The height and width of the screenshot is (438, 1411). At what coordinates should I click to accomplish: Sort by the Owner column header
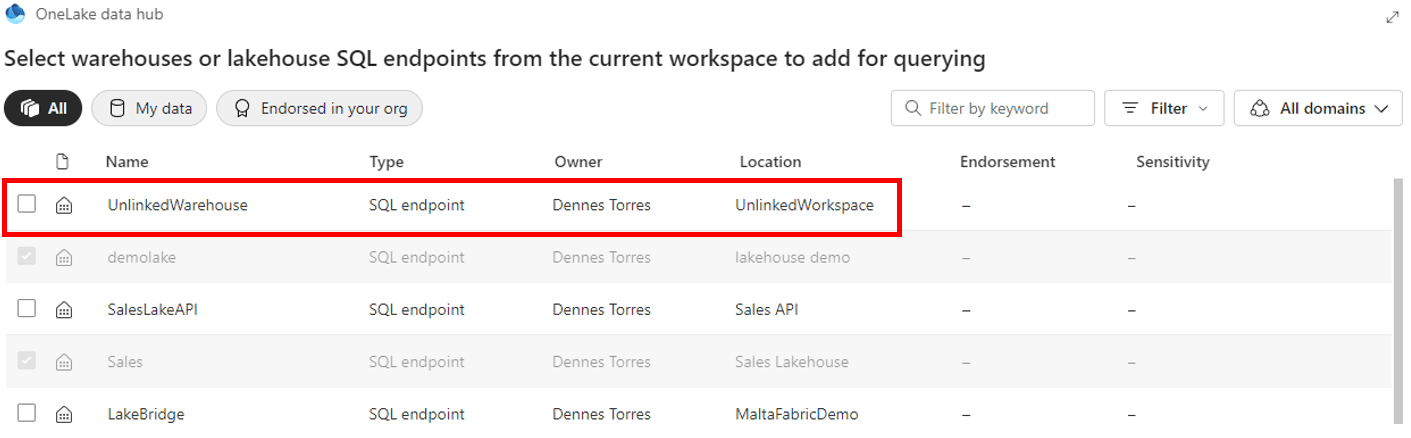pyautogui.click(x=578, y=162)
